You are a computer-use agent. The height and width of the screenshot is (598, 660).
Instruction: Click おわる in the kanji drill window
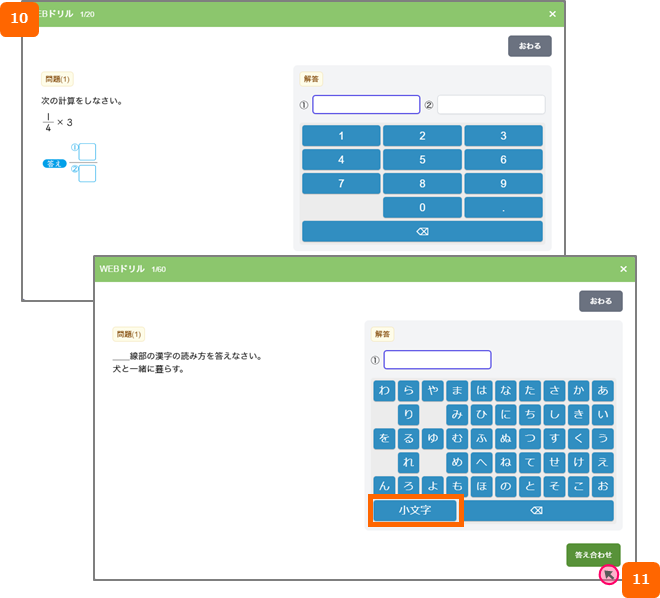point(600,301)
